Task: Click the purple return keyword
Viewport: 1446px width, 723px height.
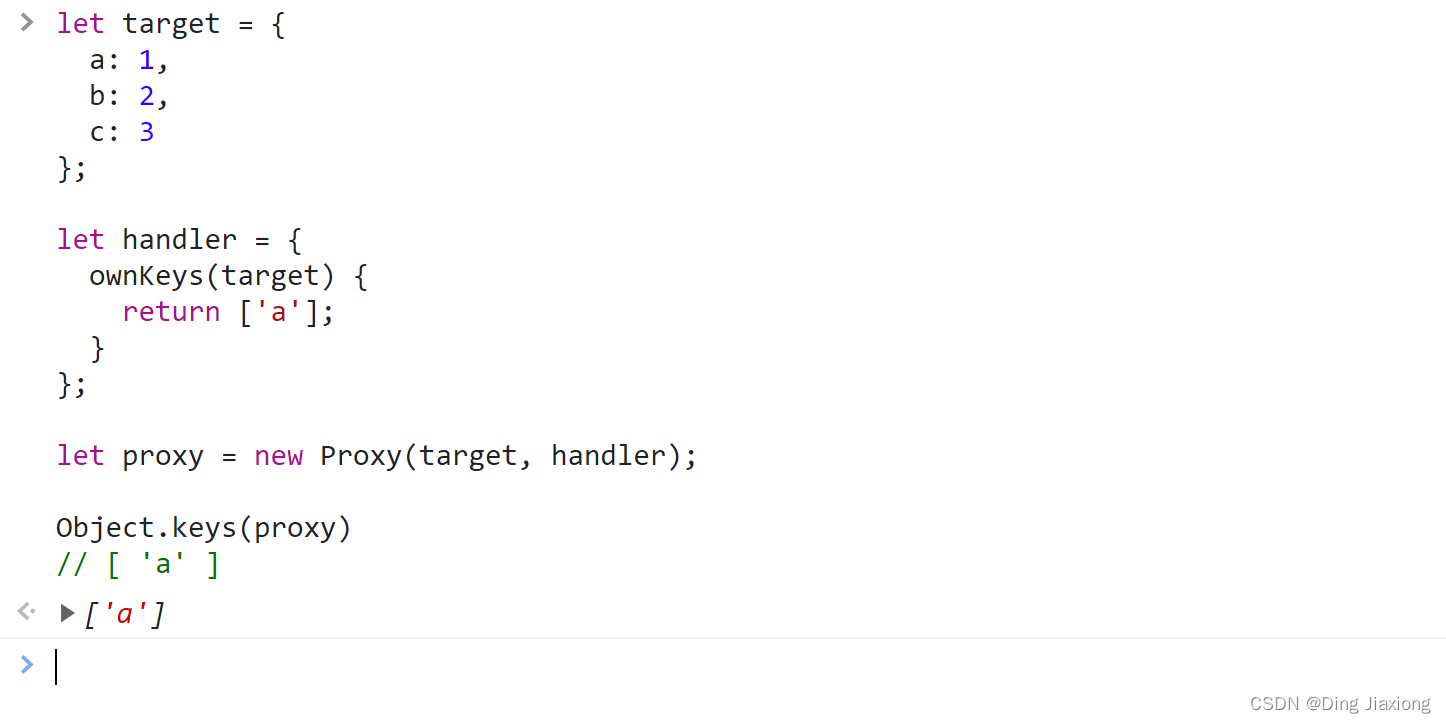Action: coord(171,312)
